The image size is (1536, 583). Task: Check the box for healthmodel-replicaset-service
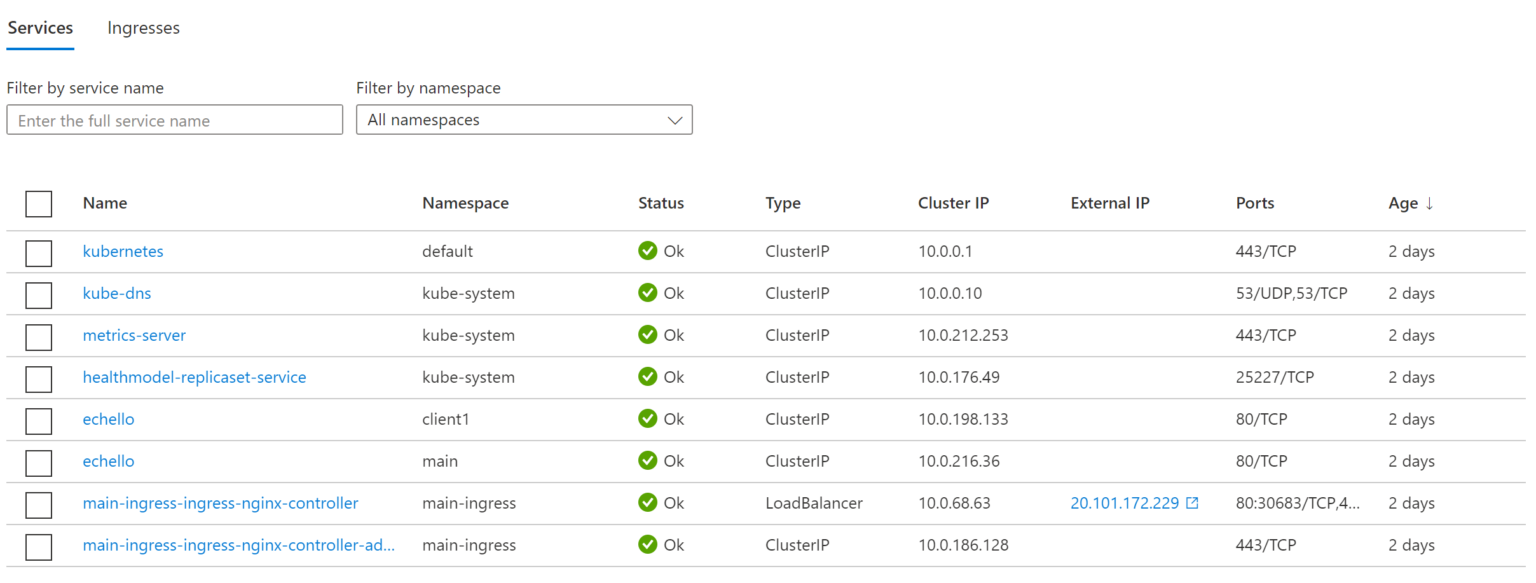point(39,379)
